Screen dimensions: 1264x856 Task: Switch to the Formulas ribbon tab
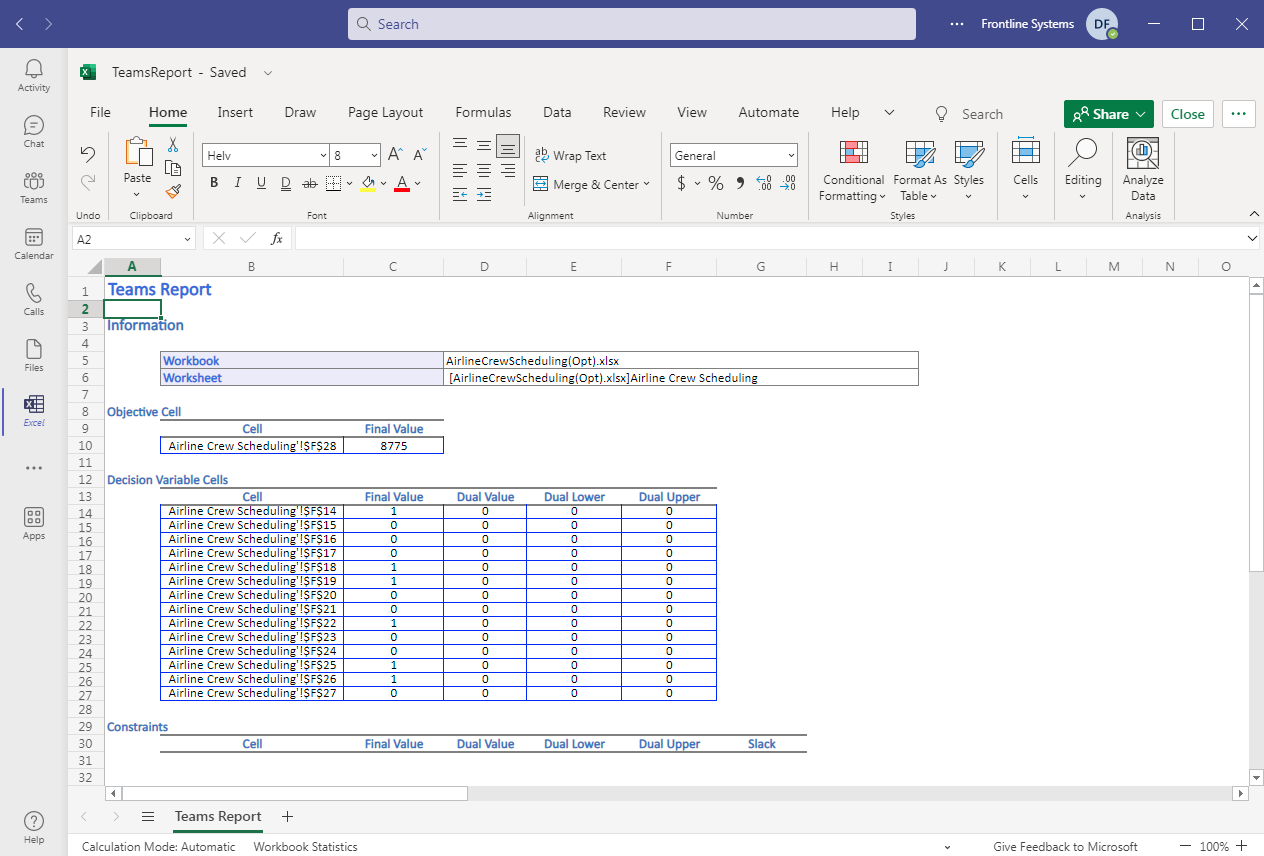[x=483, y=113]
